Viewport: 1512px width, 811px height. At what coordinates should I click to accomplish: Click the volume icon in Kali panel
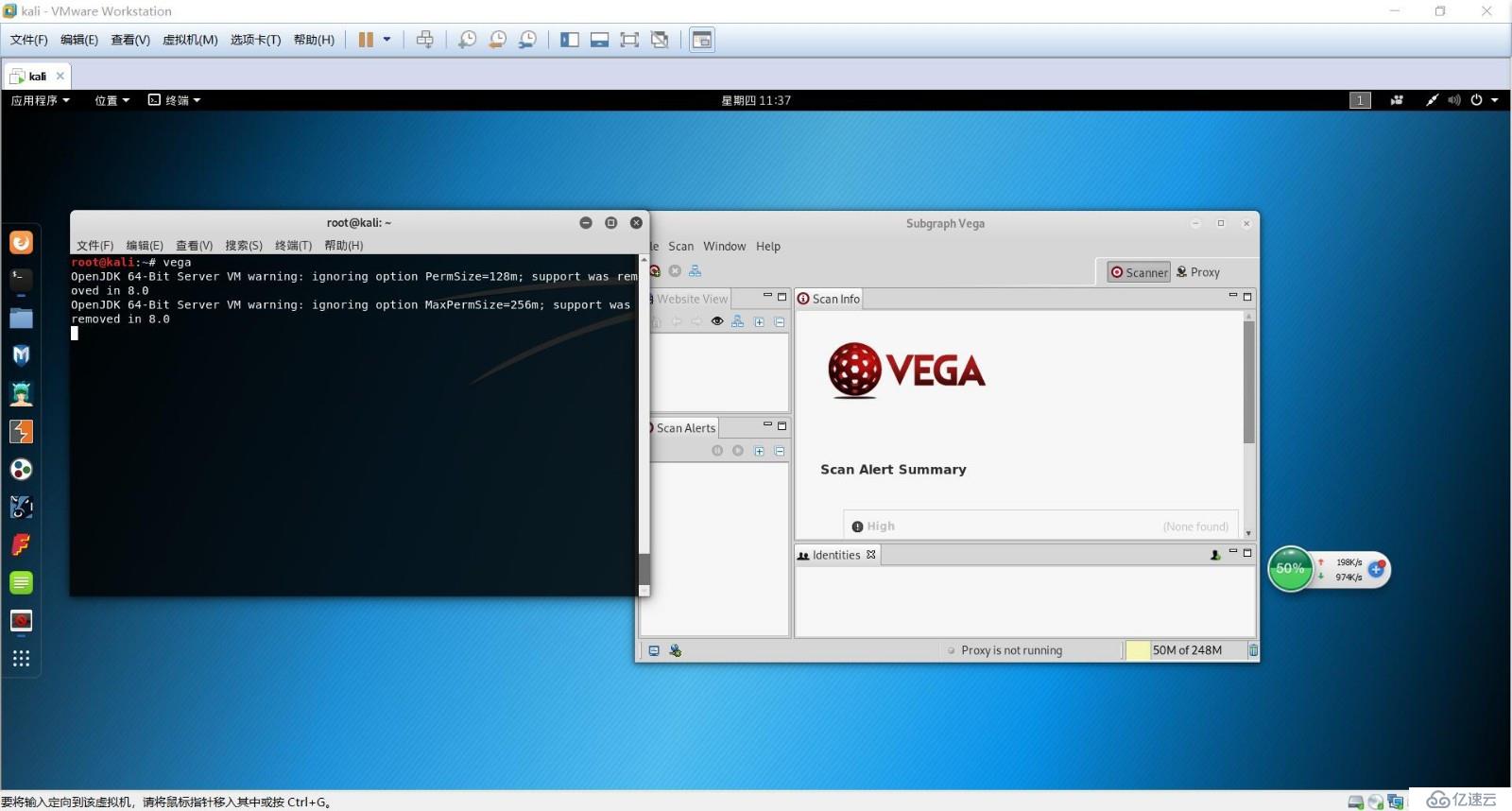point(1453,100)
